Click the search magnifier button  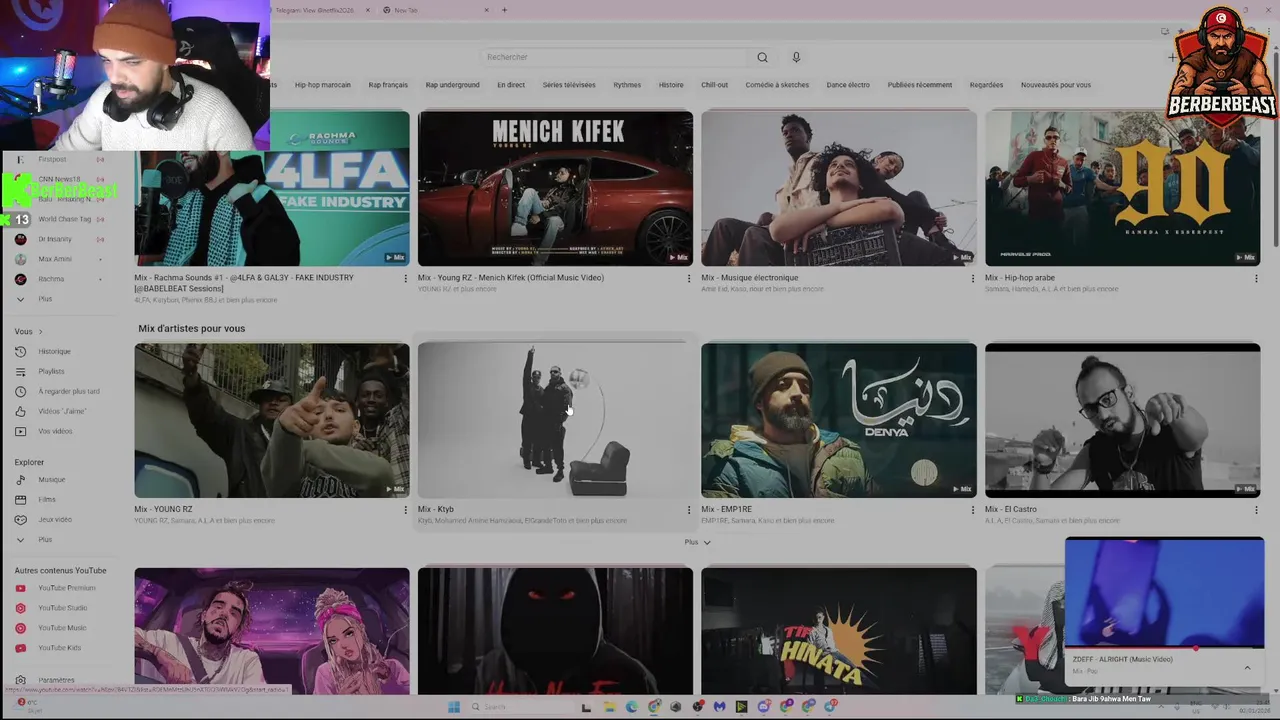click(x=762, y=57)
